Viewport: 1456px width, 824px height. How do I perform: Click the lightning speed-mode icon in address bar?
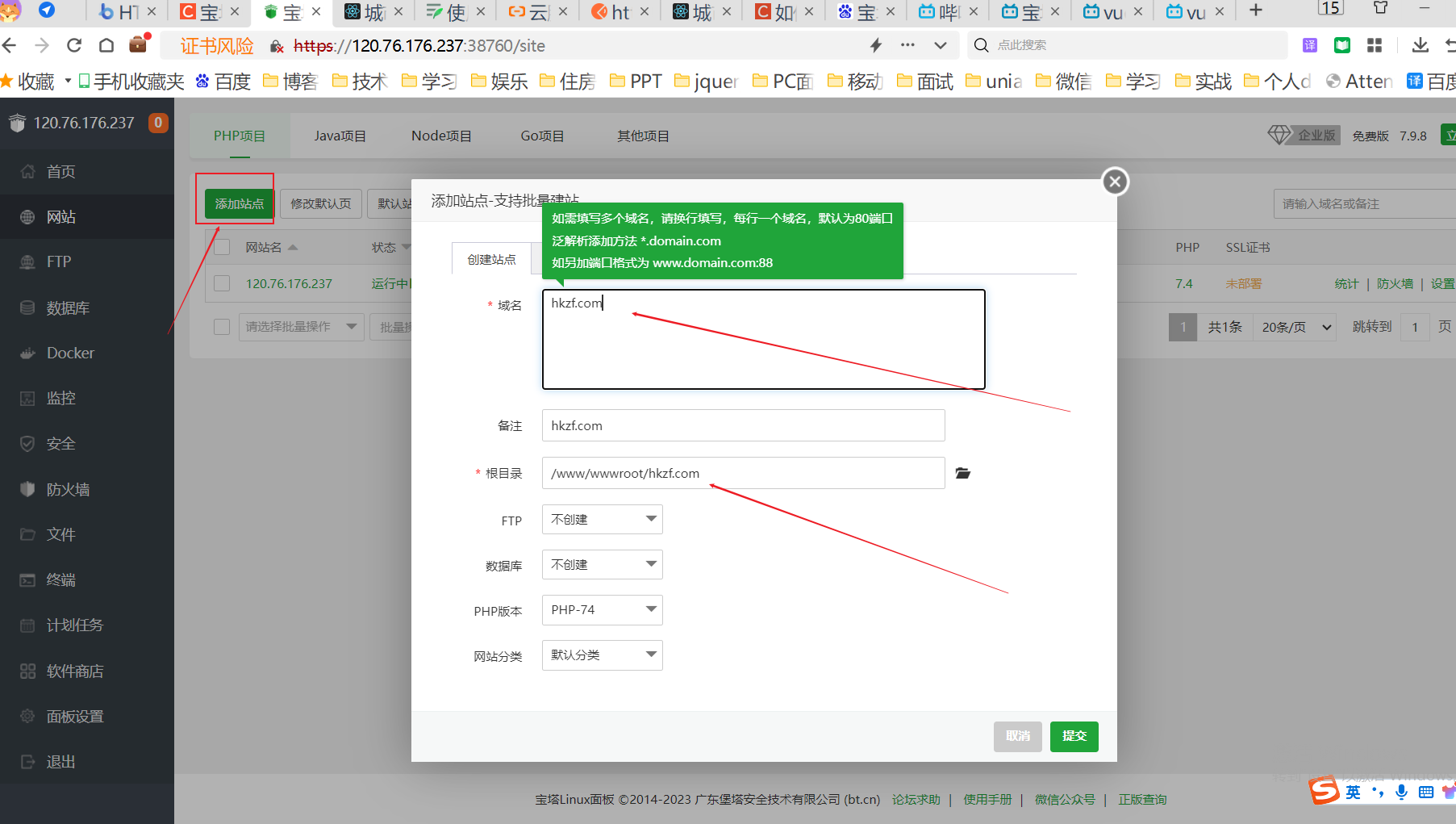[x=876, y=45]
